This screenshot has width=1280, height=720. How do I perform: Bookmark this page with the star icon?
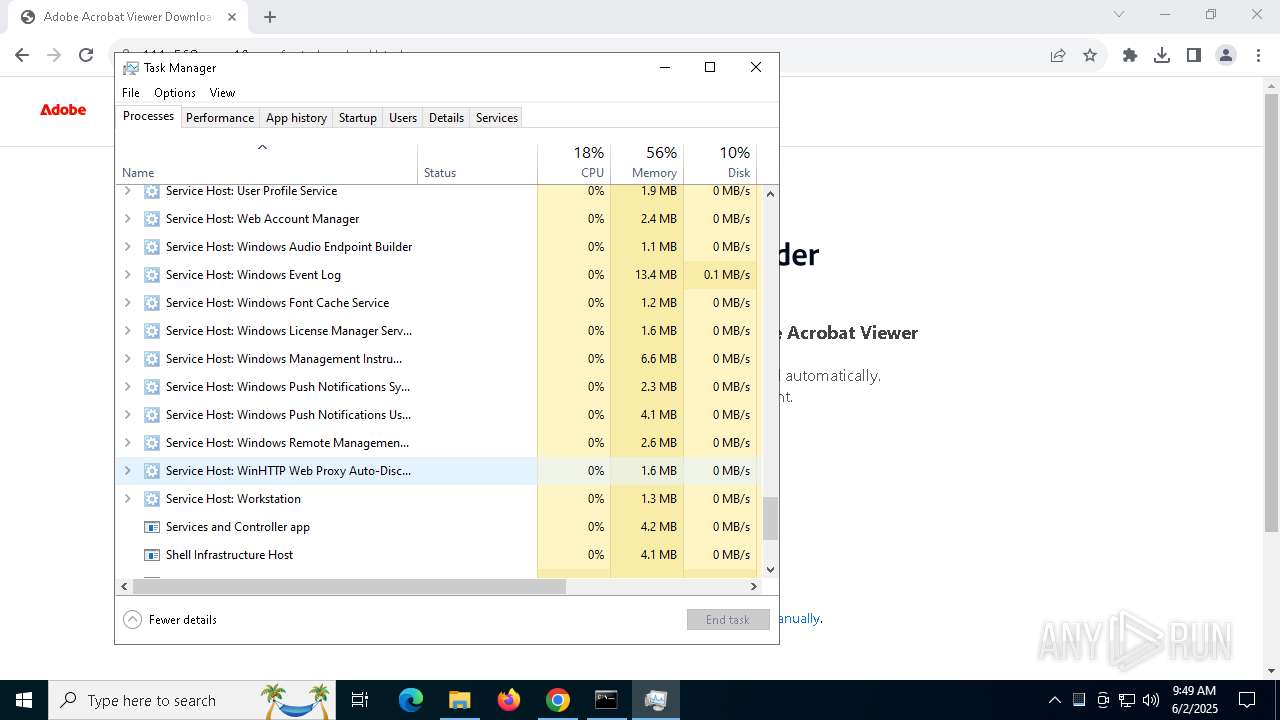pyautogui.click(x=1090, y=55)
